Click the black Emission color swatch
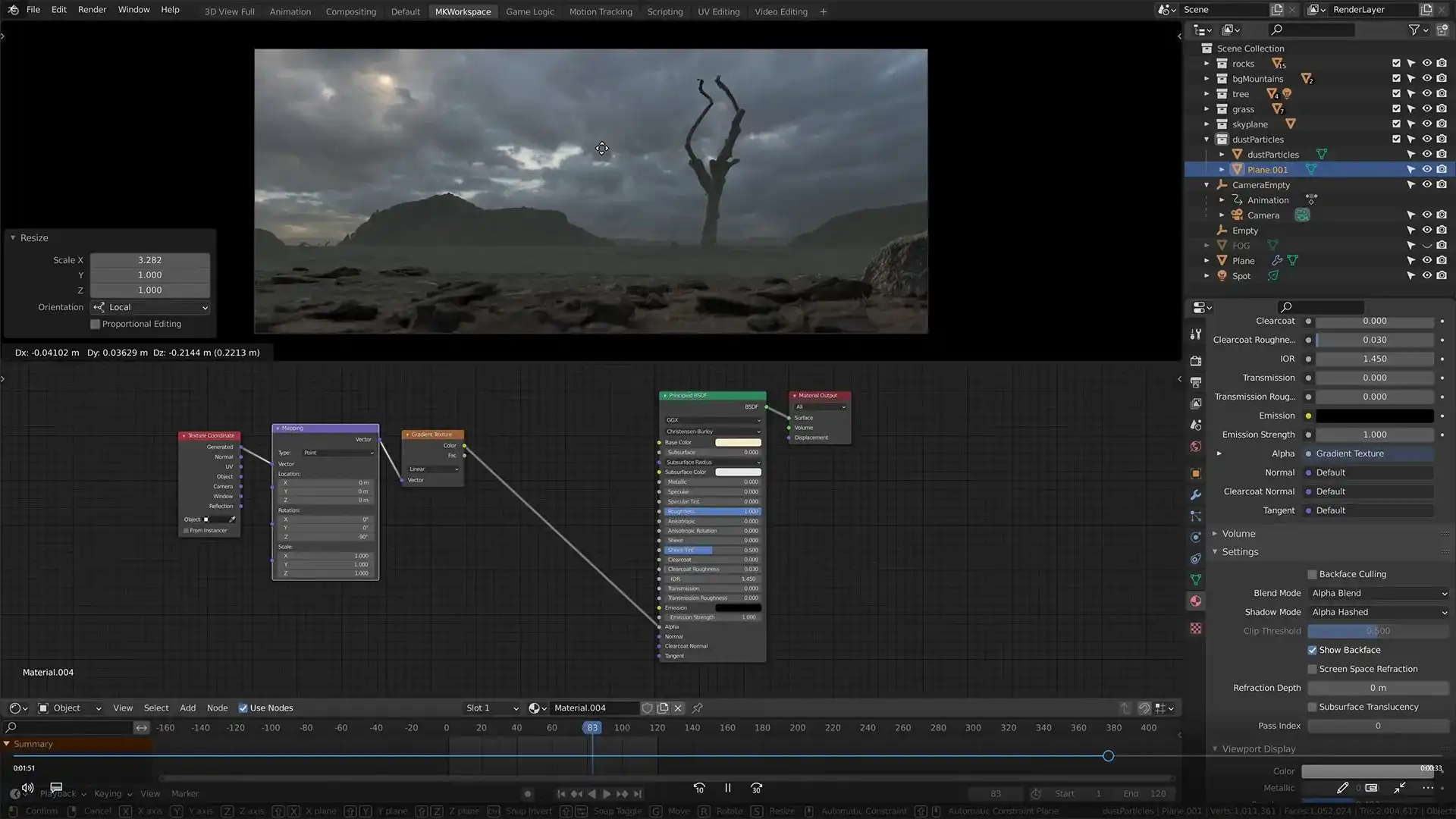Viewport: 1456px width, 819px height. (x=1374, y=416)
